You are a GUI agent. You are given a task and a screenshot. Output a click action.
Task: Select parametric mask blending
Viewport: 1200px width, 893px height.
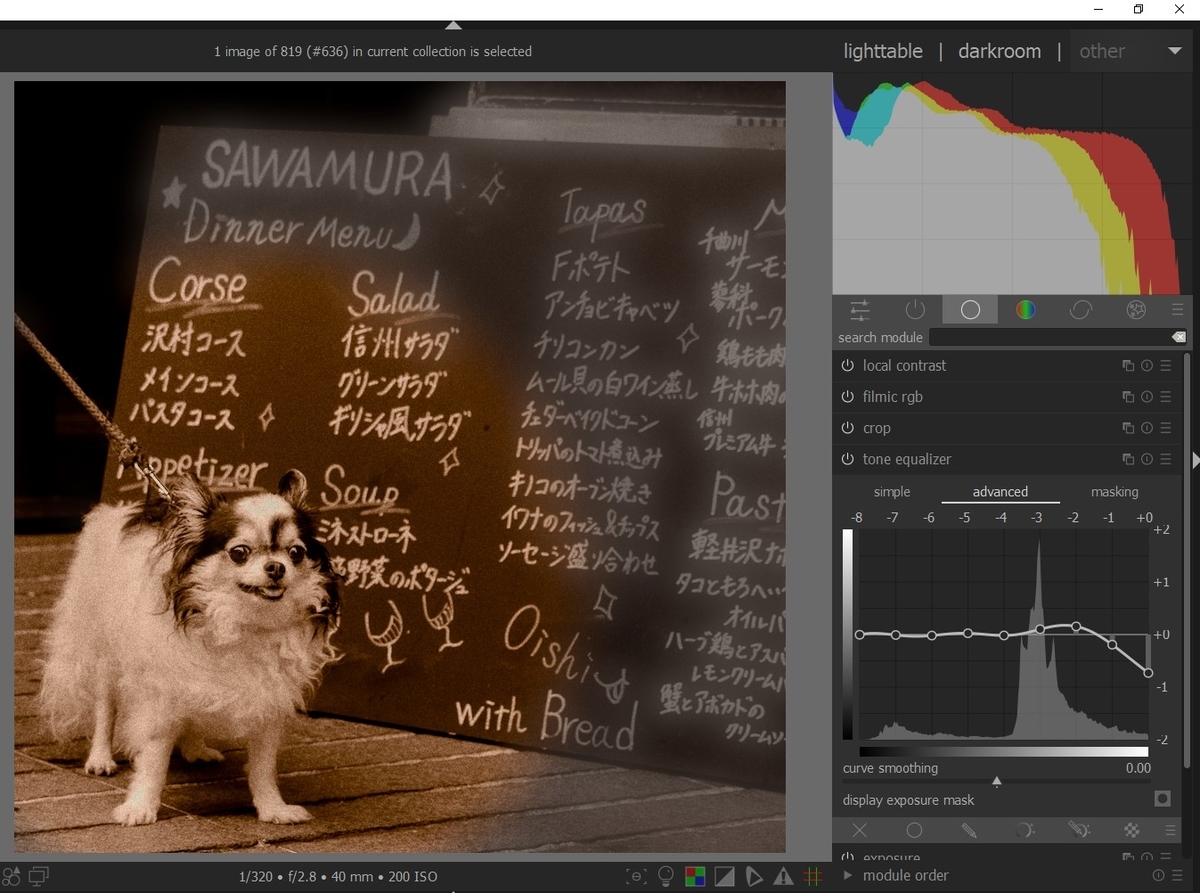pyautogui.click(x=1024, y=830)
